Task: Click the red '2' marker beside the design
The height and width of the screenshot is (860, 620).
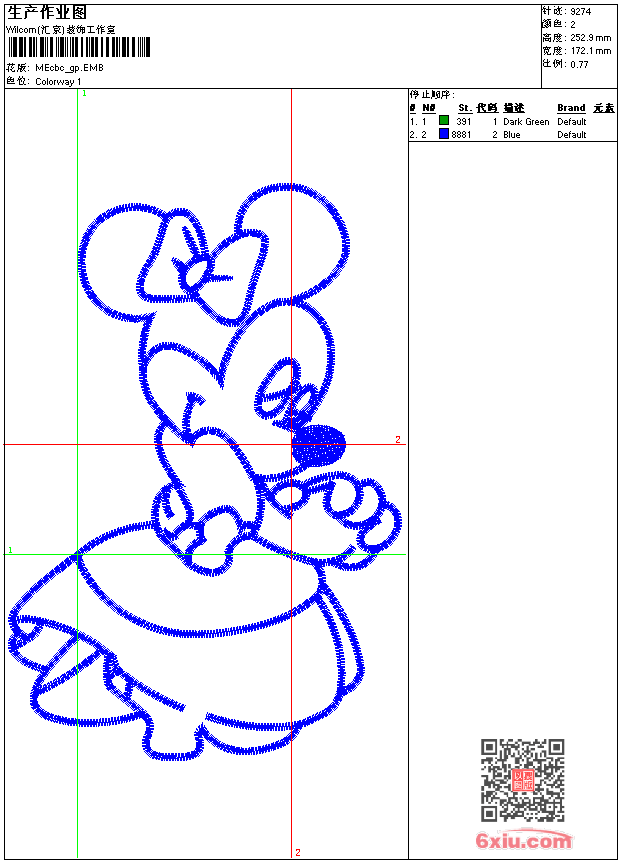Action: click(398, 439)
